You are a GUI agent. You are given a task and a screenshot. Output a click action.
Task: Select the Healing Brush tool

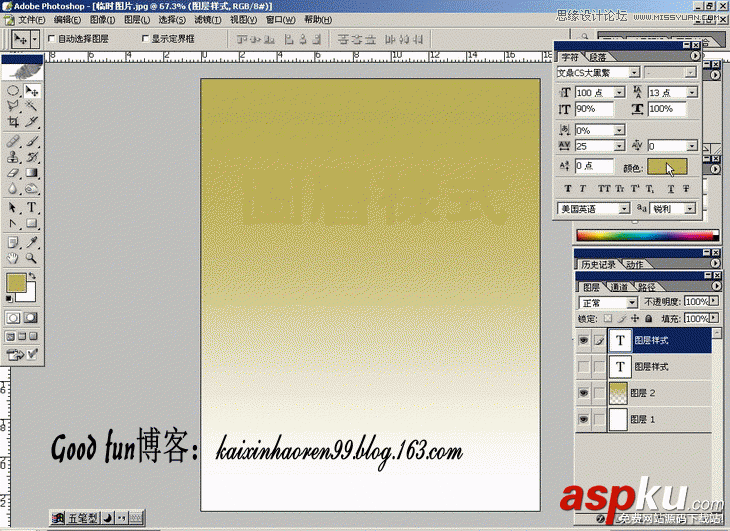(x=13, y=141)
